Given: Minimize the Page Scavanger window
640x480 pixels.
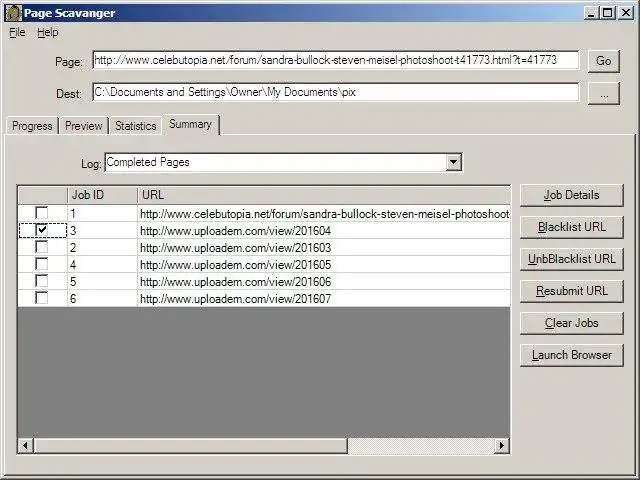Looking at the screenshot, I should click(x=591, y=13).
